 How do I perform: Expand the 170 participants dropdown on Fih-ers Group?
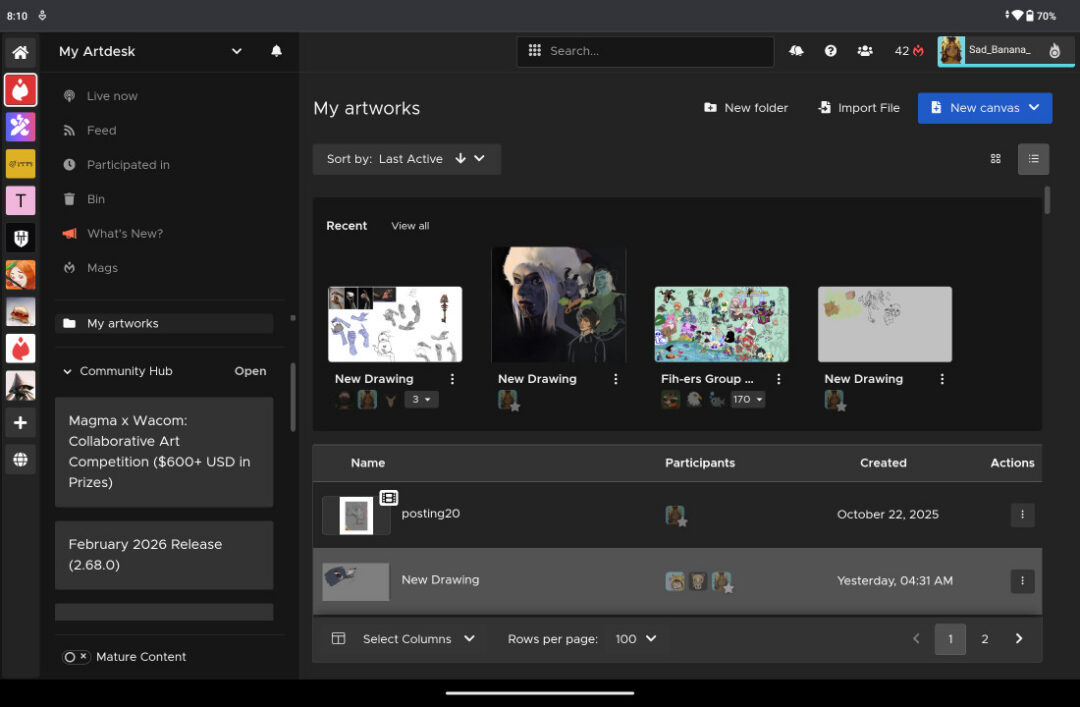[747, 399]
